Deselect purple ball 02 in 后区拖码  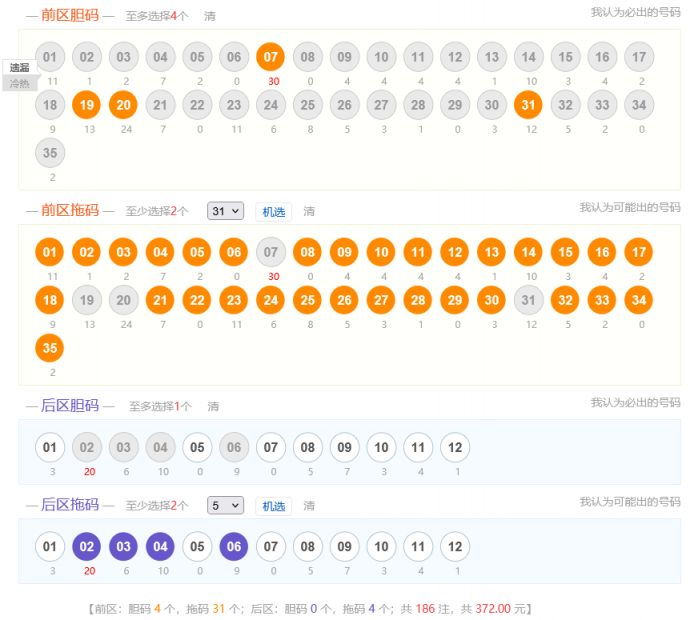click(86, 546)
